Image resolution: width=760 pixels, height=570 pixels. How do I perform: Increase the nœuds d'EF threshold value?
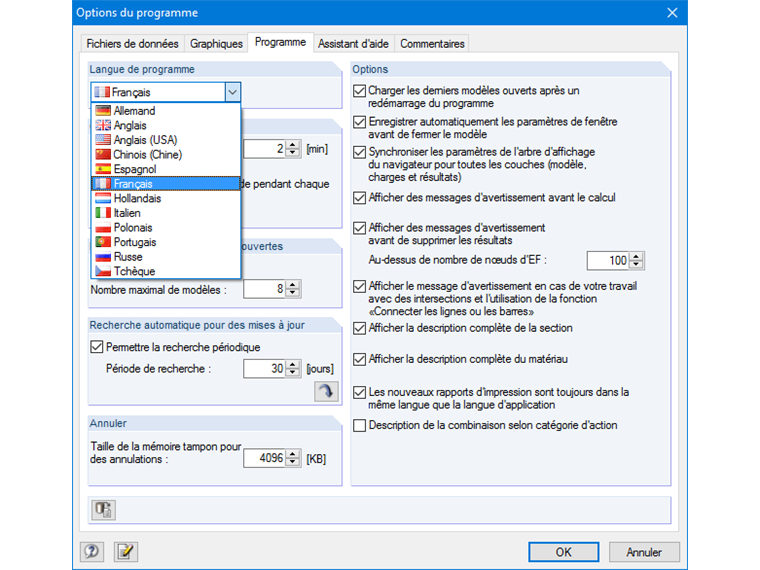coord(636,256)
